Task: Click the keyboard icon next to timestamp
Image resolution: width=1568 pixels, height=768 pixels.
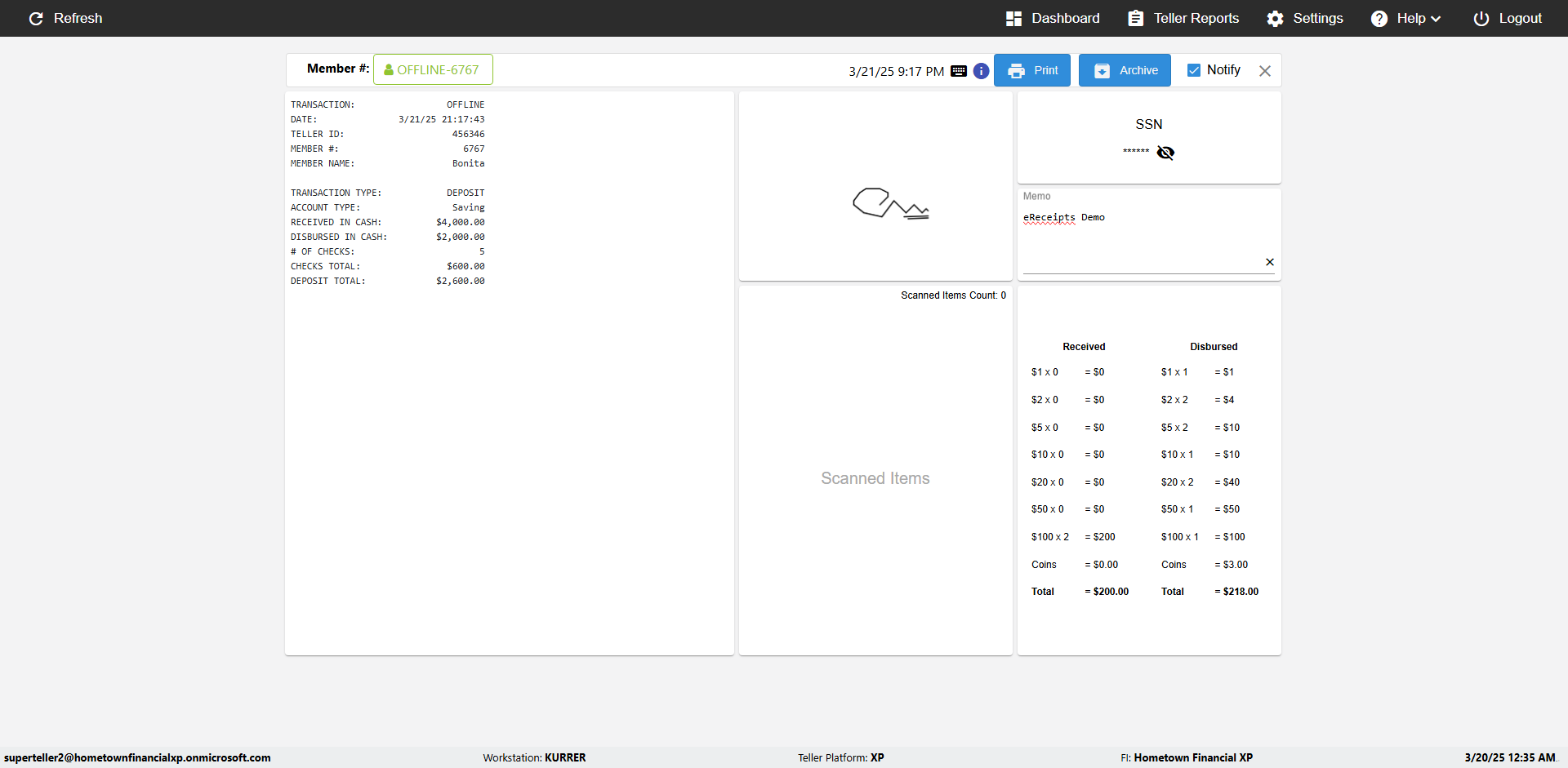Action: [959, 71]
